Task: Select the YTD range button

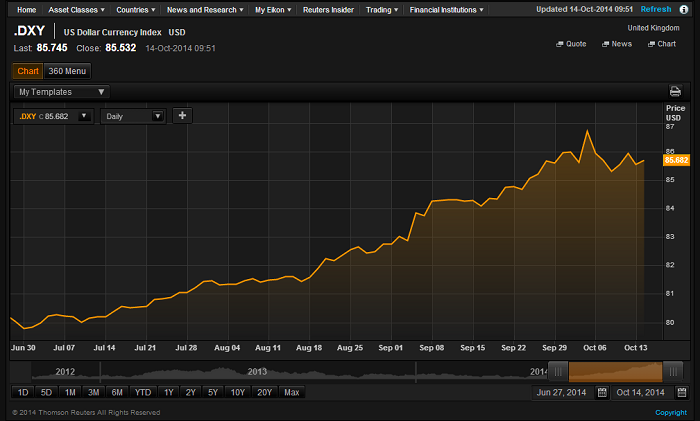Action: click(143, 392)
